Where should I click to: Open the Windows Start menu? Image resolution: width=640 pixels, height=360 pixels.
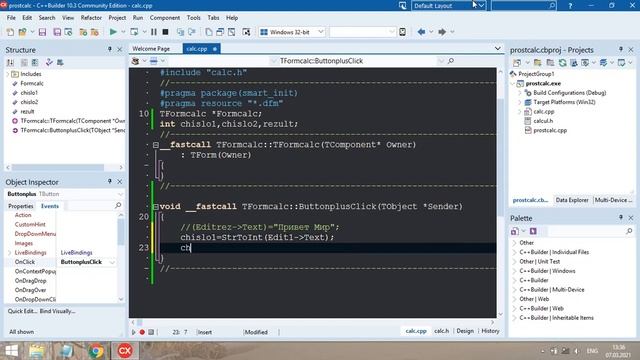11,351
